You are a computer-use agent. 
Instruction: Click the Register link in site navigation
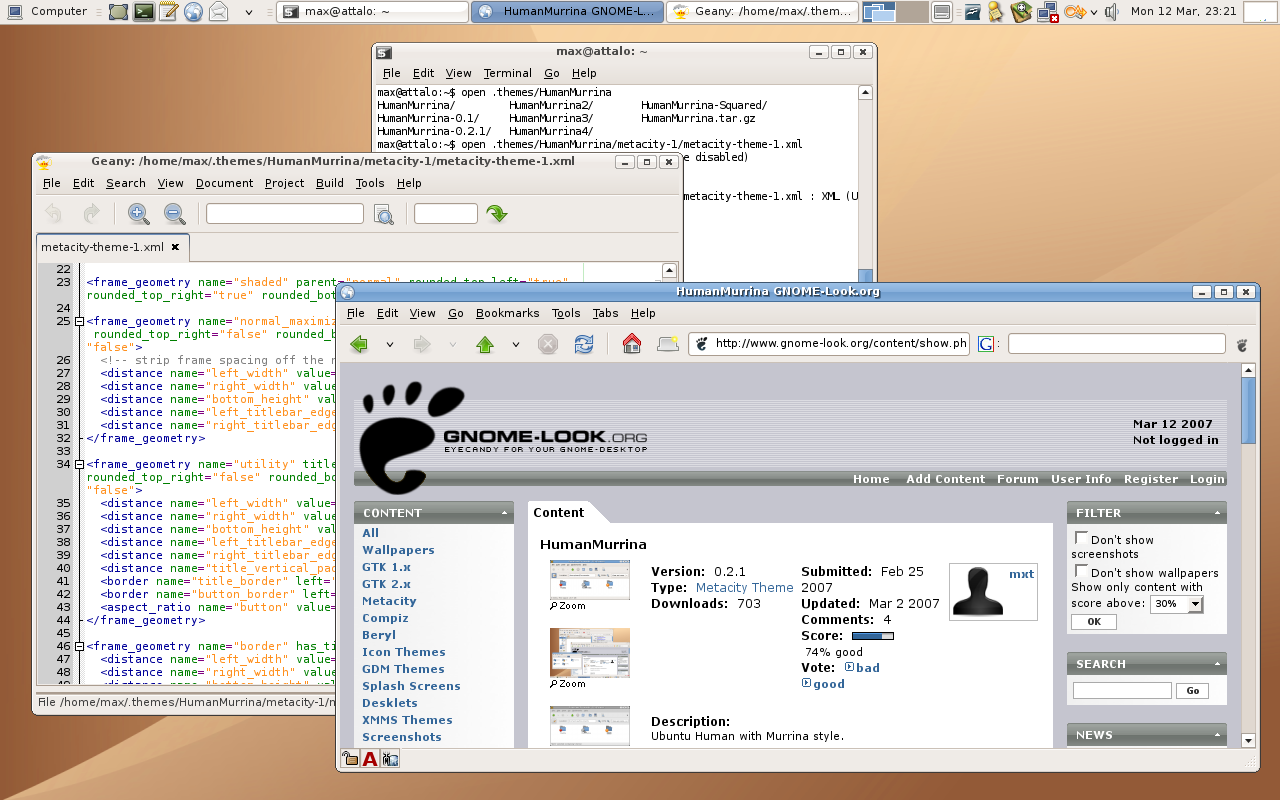click(1151, 479)
